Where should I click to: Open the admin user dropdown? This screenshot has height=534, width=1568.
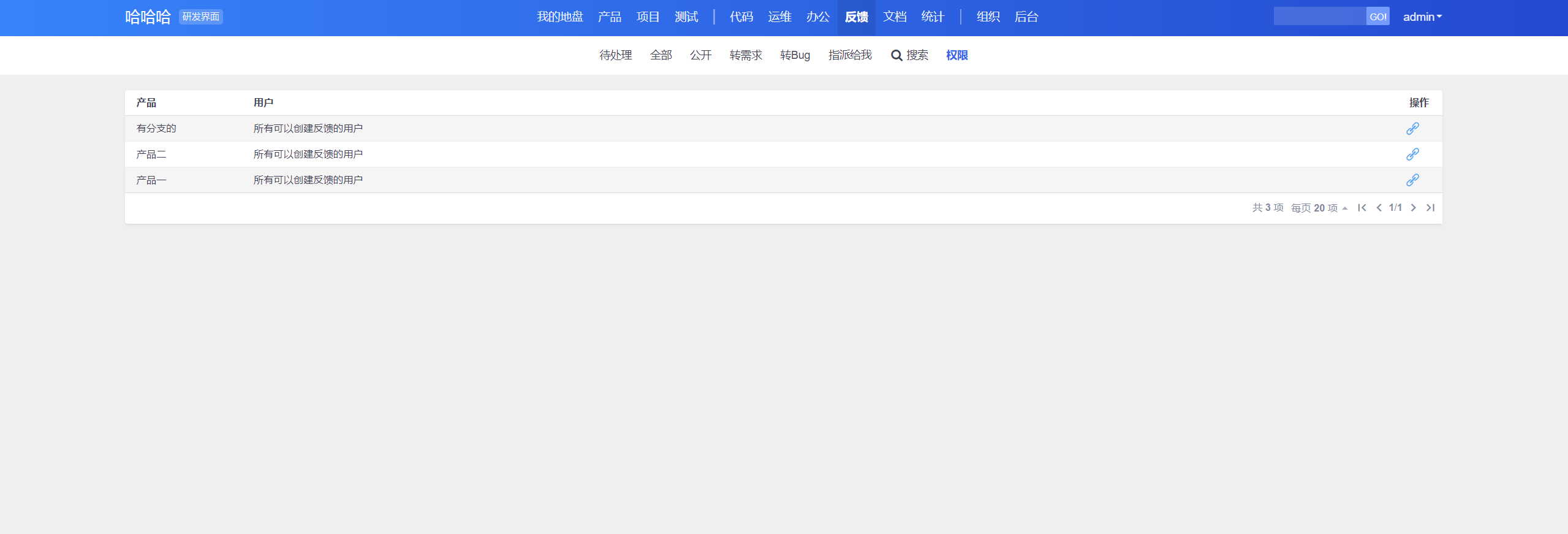point(1422,17)
